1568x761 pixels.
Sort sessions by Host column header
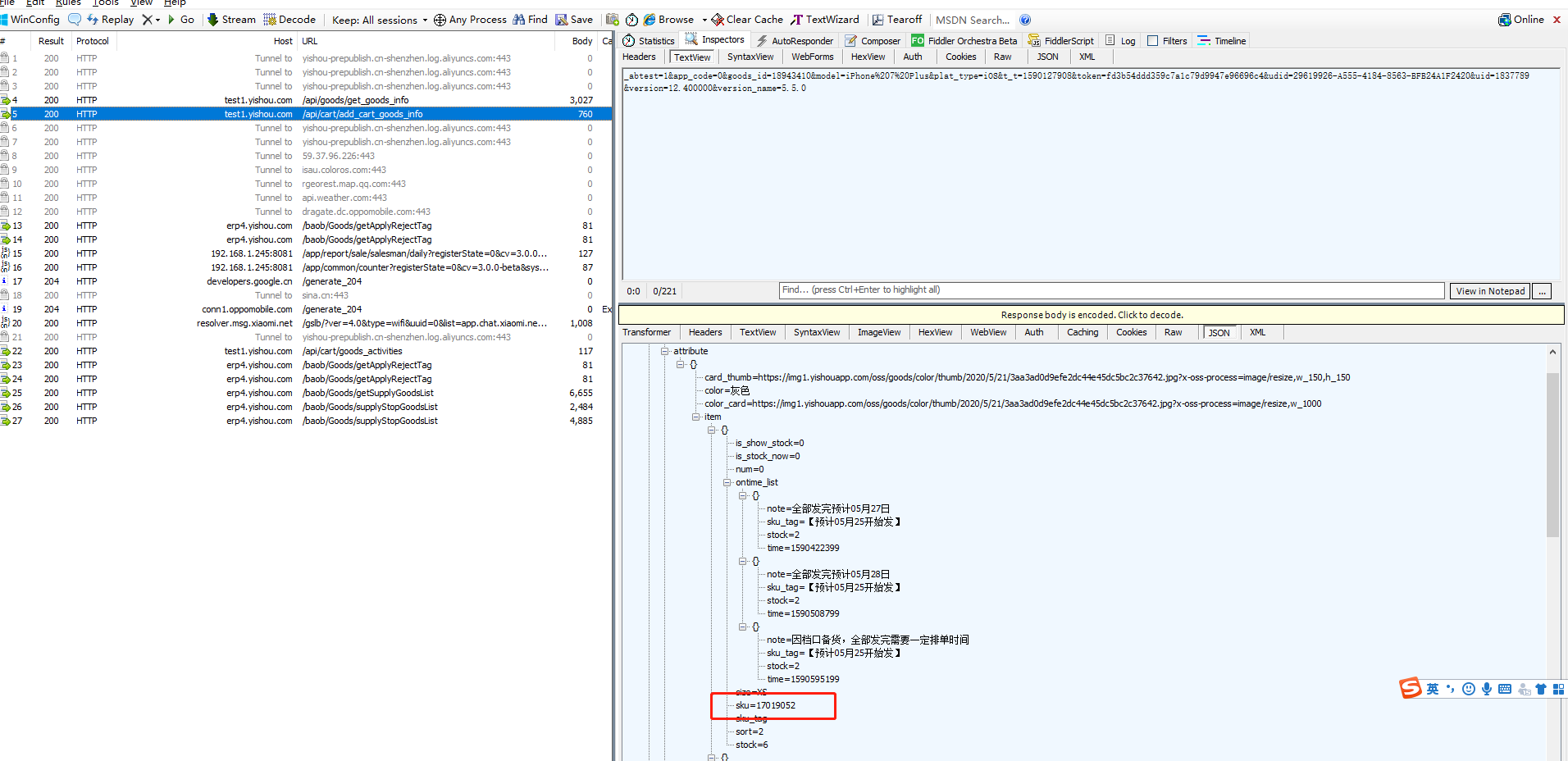pos(283,41)
